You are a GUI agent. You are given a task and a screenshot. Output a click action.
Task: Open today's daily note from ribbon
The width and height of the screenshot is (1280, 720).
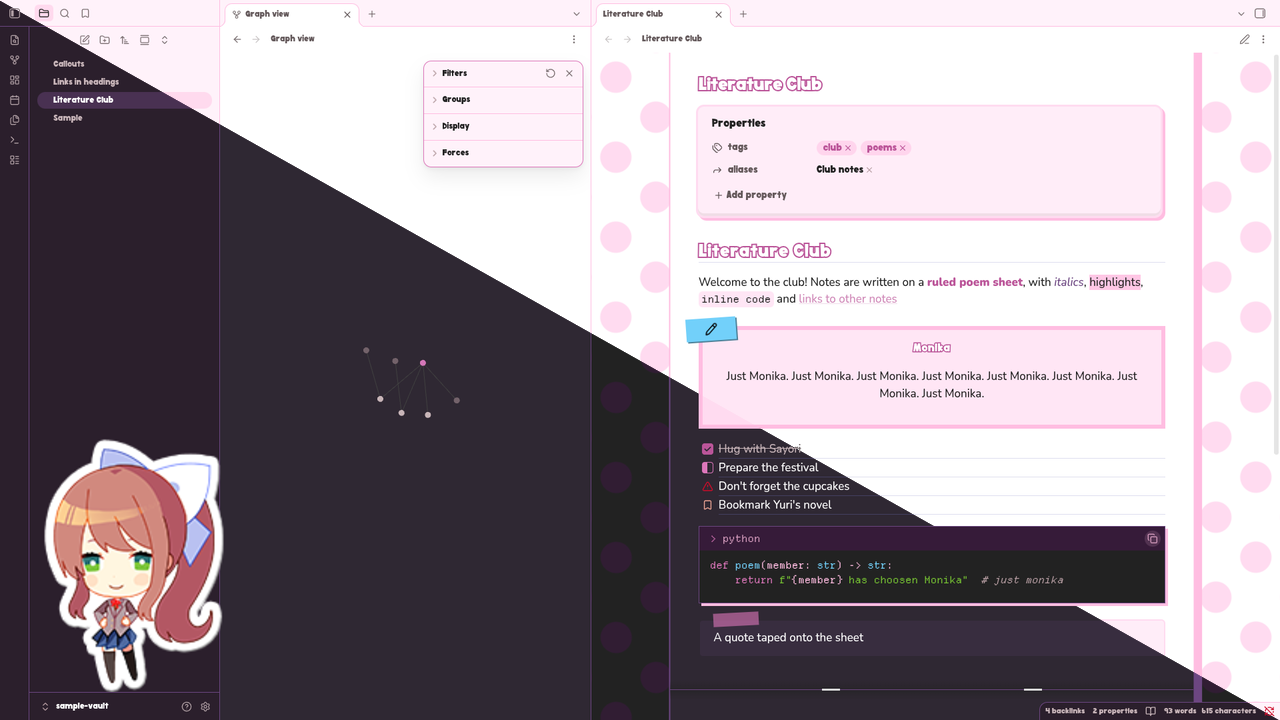(x=14, y=100)
